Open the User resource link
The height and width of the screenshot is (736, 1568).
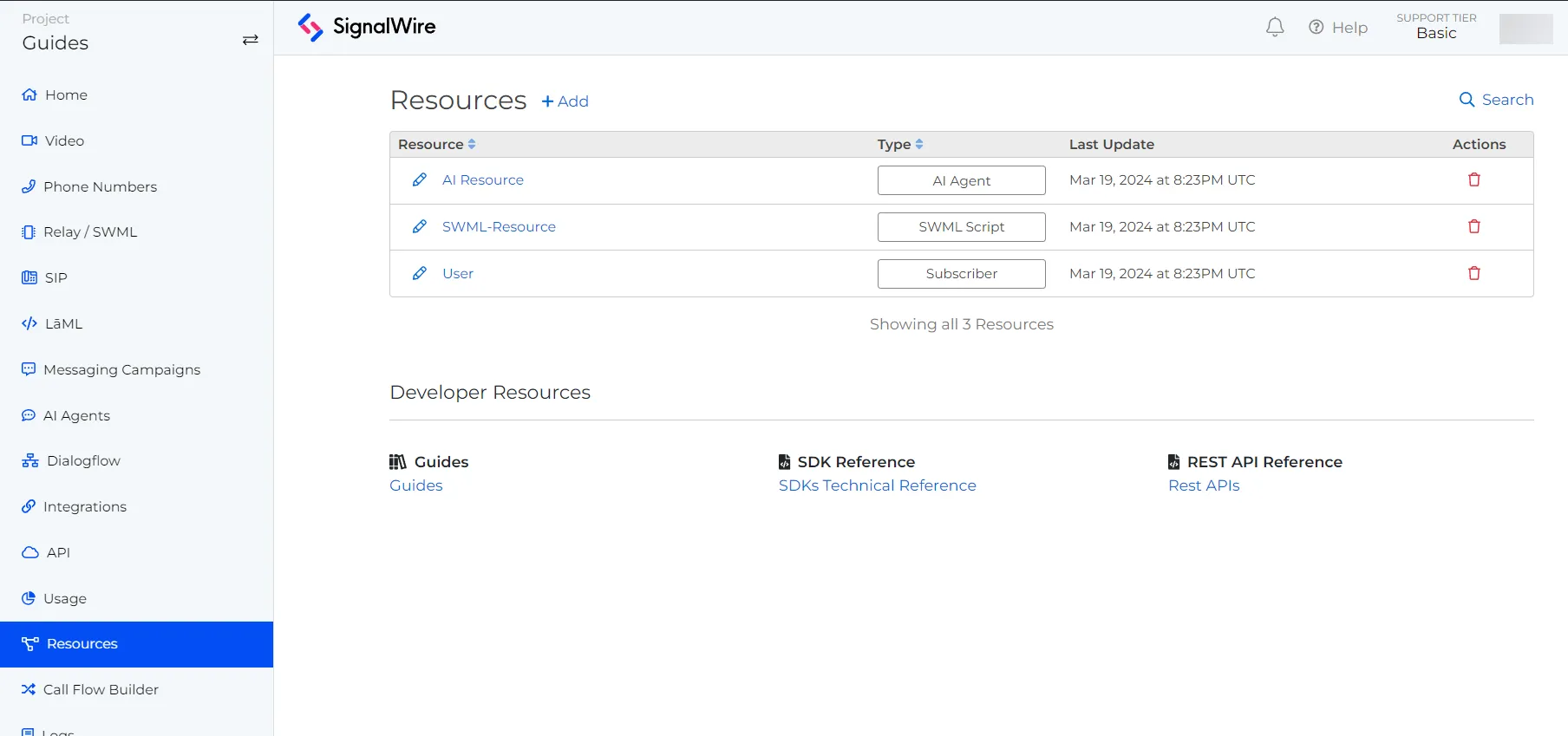click(458, 273)
